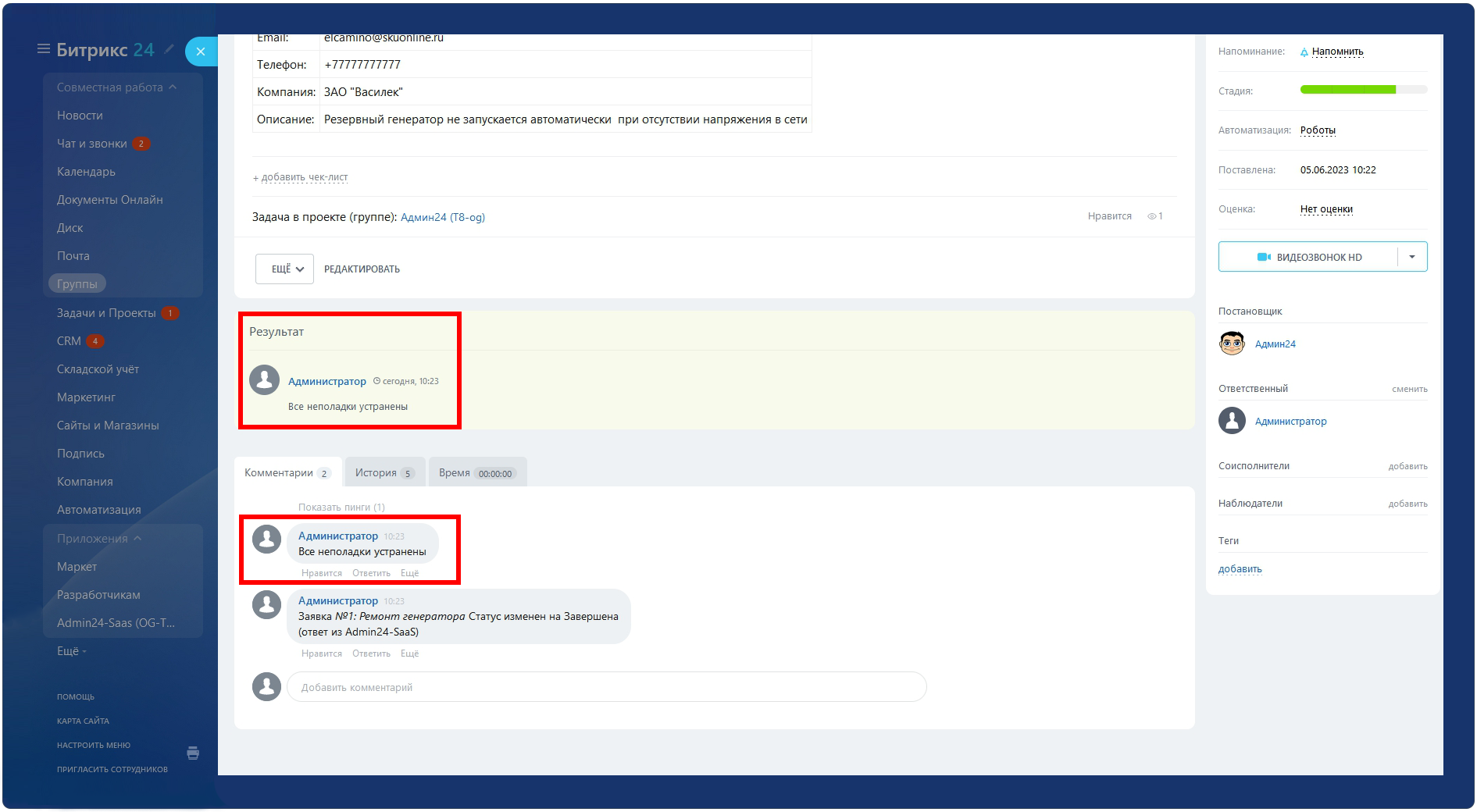Open Календарь in the sidebar
This screenshot has height=812, width=1477.
point(86,172)
